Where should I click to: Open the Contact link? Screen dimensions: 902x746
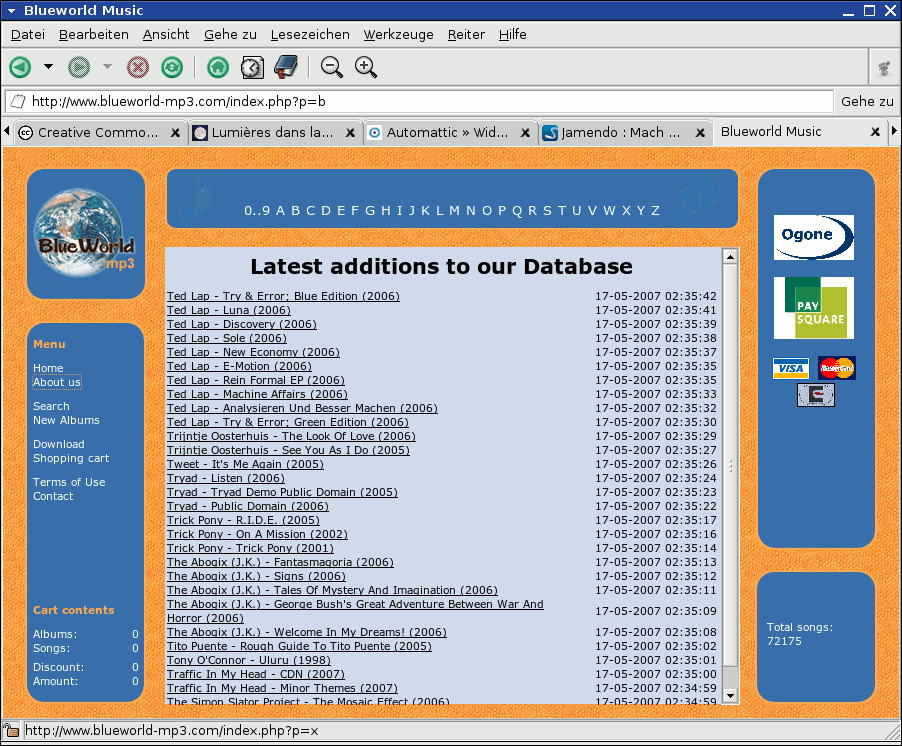pyautogui.click(x=53, y=496)
